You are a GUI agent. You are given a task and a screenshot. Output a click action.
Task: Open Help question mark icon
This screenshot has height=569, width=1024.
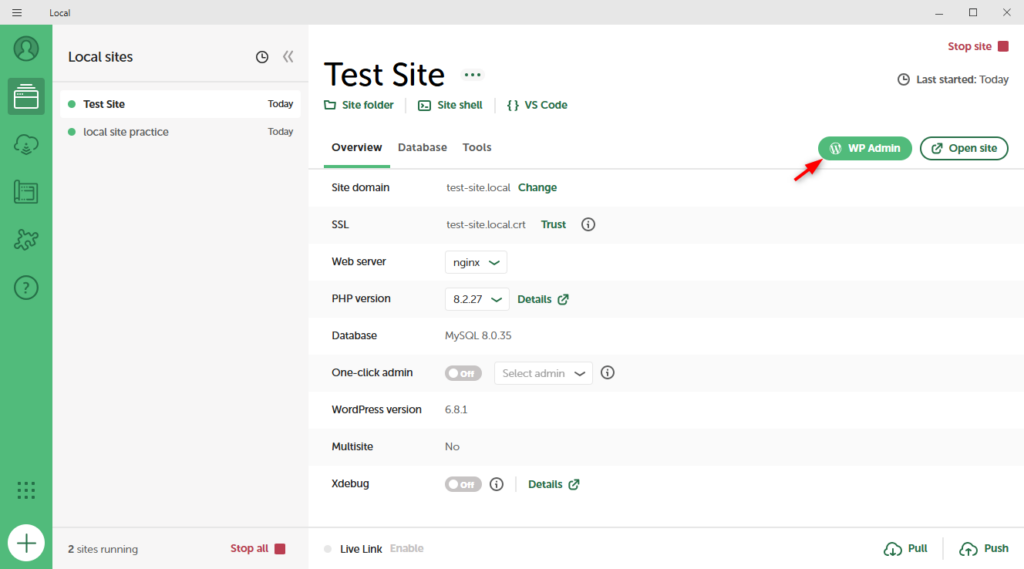coord(26,287)
